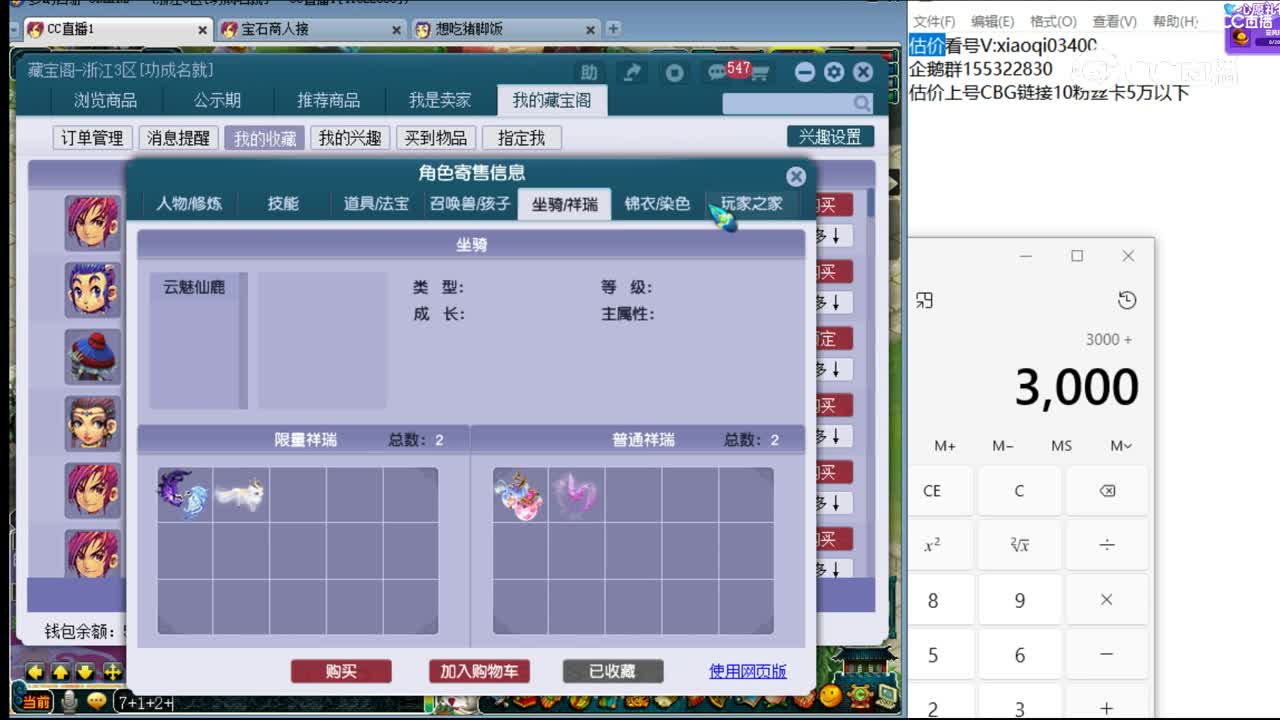The height and width of the screenshot is (720, 1280).
Task: Open the treasure pavilion gear settings
Action: coord(834,72)
